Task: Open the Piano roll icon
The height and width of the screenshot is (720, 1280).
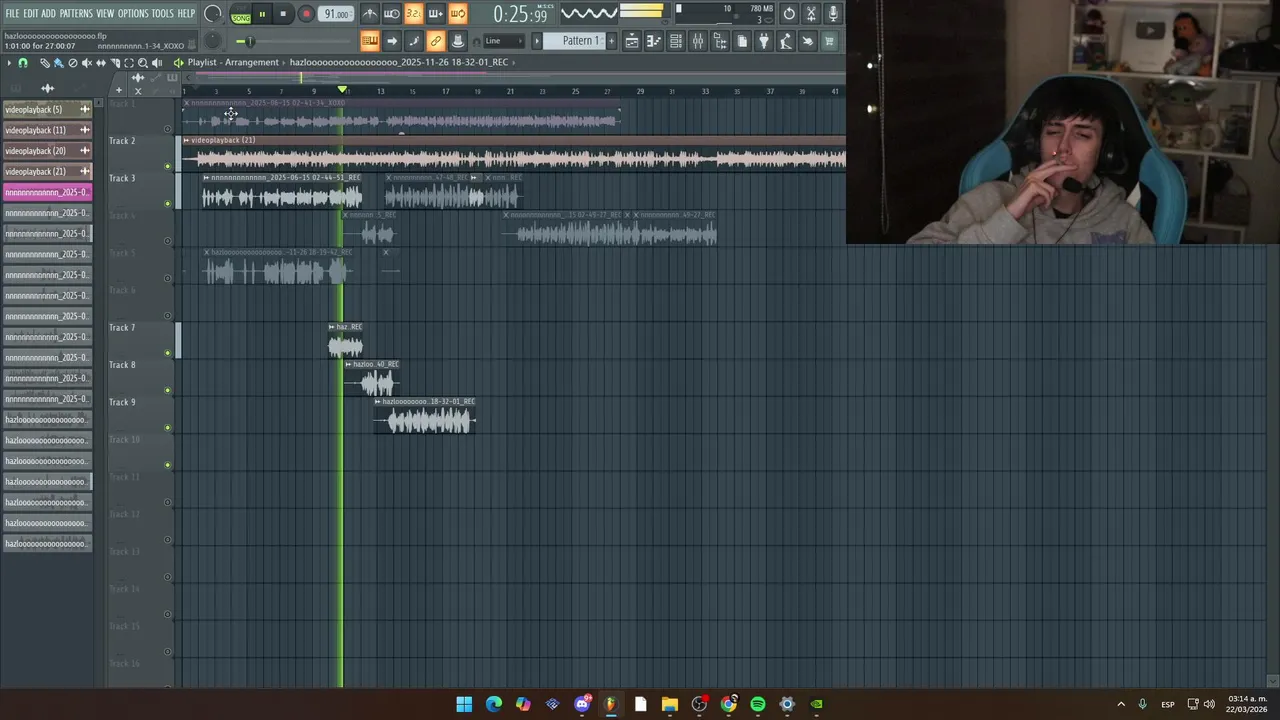Action: (x=653, y=41)
